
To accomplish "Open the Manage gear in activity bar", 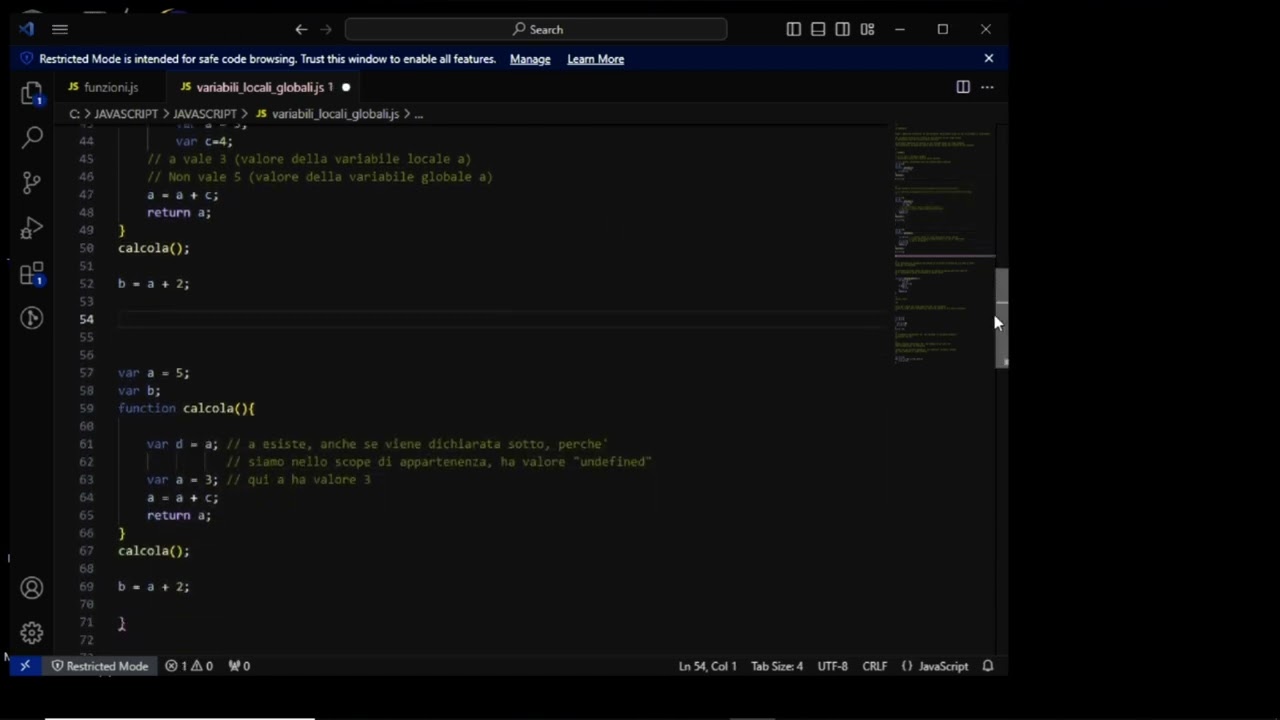I will click(32, 633).
